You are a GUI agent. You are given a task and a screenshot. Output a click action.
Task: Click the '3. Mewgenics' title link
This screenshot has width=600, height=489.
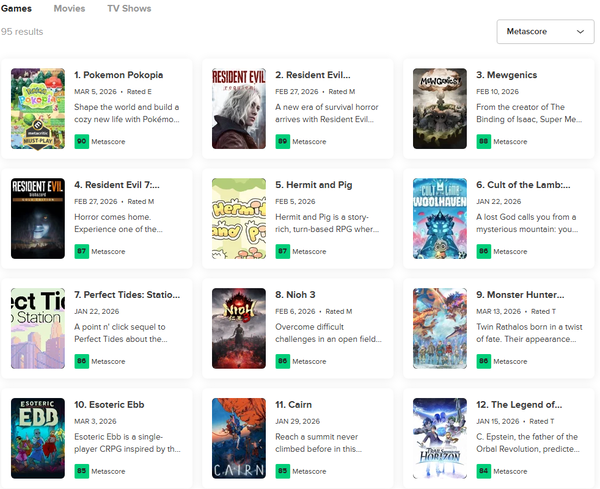[507, 75]
